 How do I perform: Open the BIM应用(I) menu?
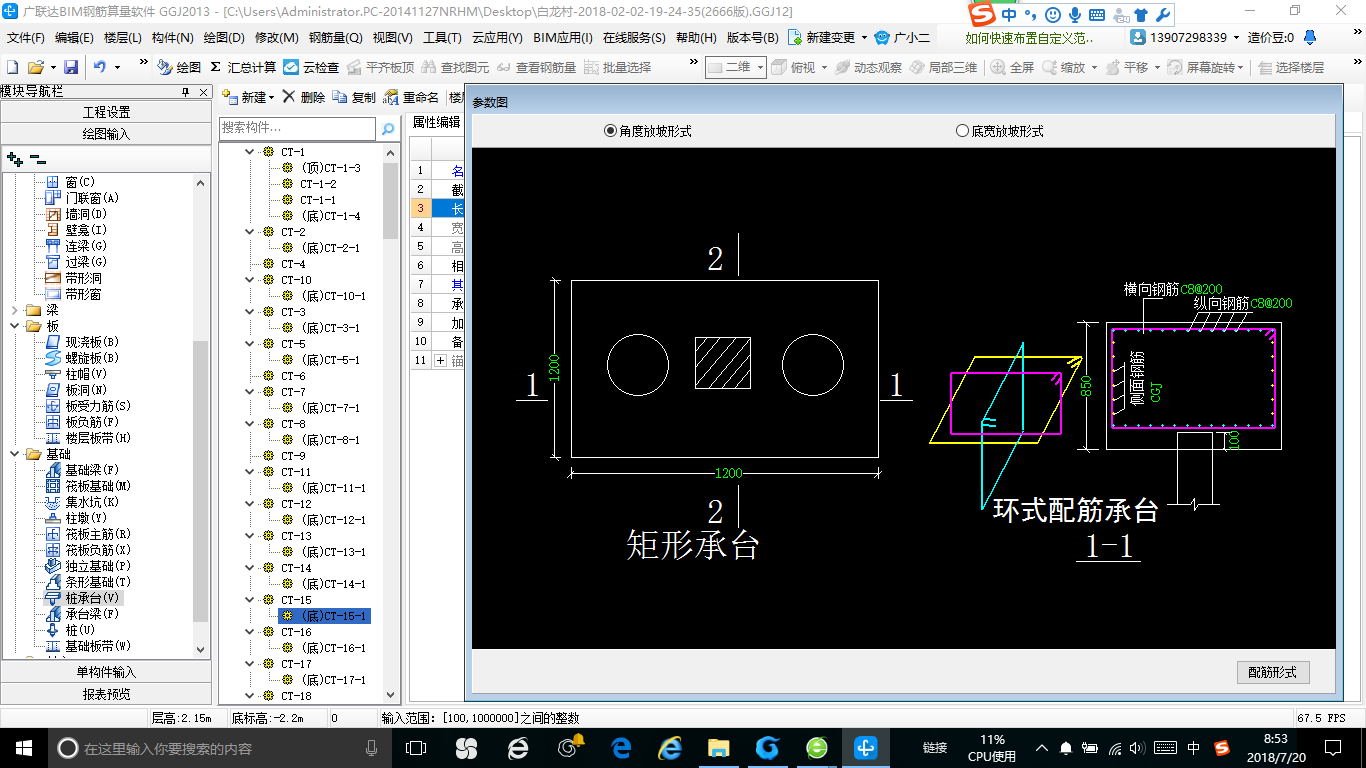(x=562, y=37)
